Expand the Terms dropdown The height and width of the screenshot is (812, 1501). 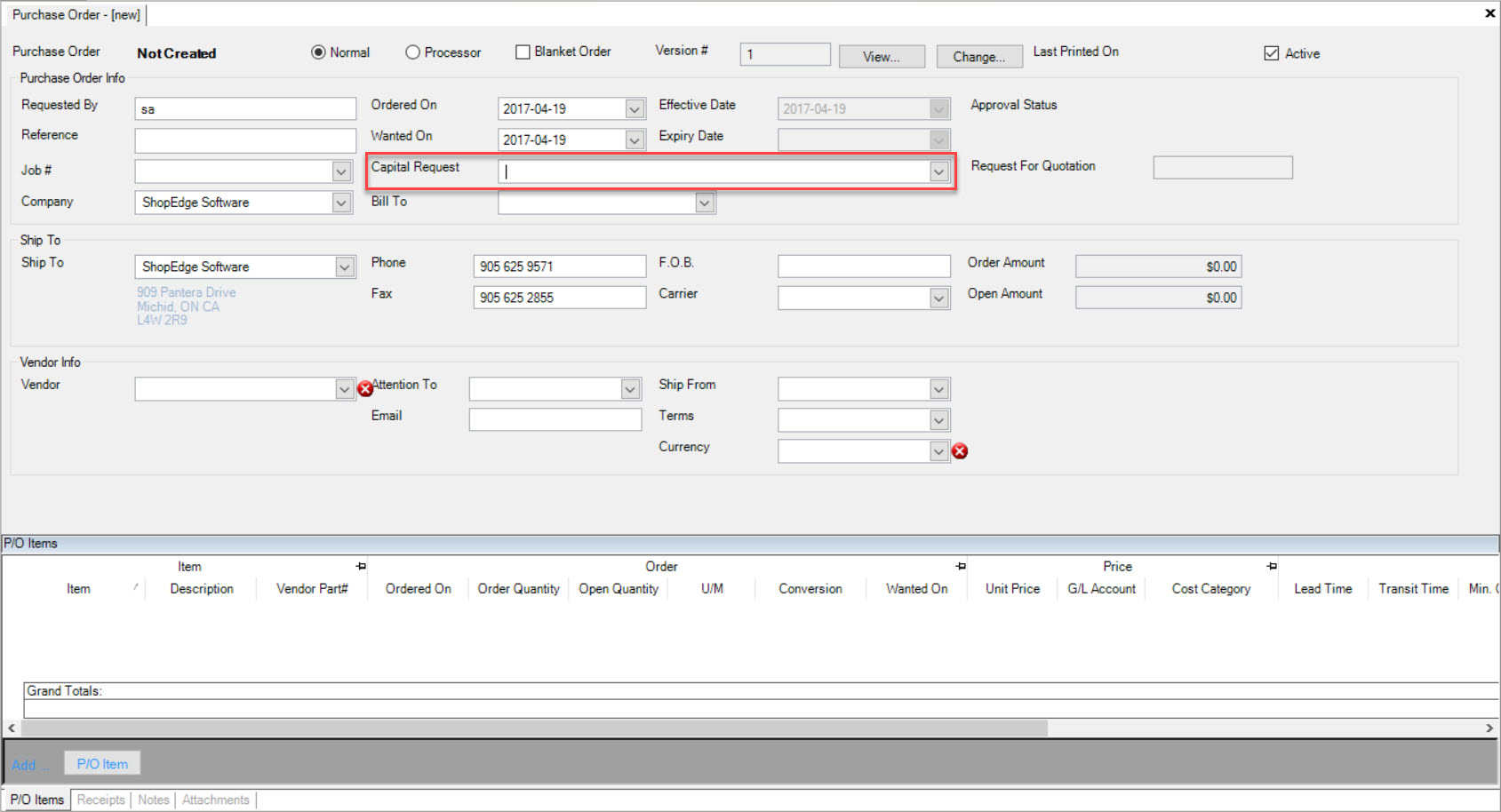point(939,420)
